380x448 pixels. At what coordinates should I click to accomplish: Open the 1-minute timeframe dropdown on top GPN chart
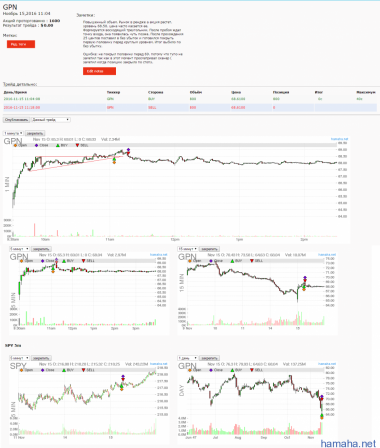coord(13,133)
